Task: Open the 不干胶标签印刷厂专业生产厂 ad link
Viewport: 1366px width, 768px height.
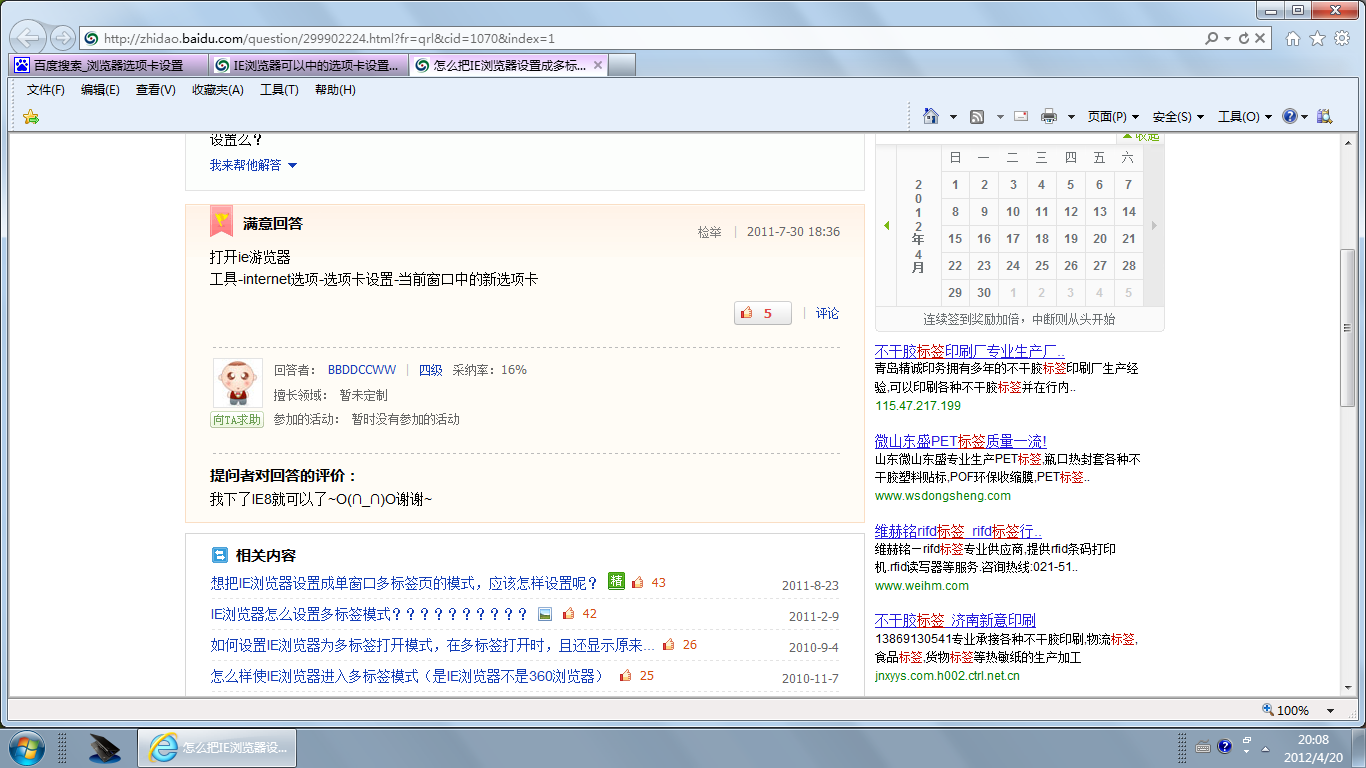Action: point(969,351)
